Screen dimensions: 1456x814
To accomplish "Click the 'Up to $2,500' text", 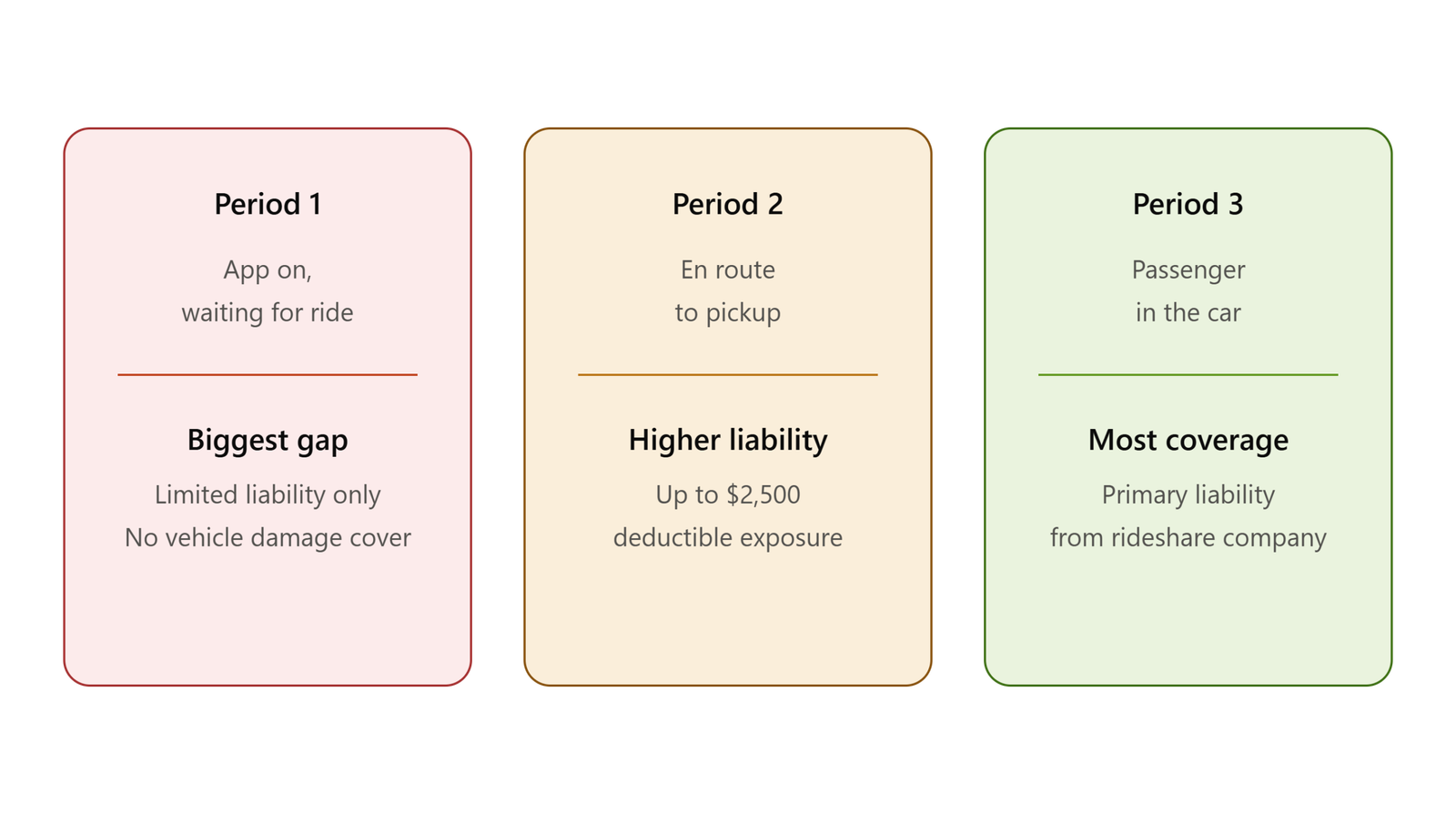I will click(x=727, y=494).
